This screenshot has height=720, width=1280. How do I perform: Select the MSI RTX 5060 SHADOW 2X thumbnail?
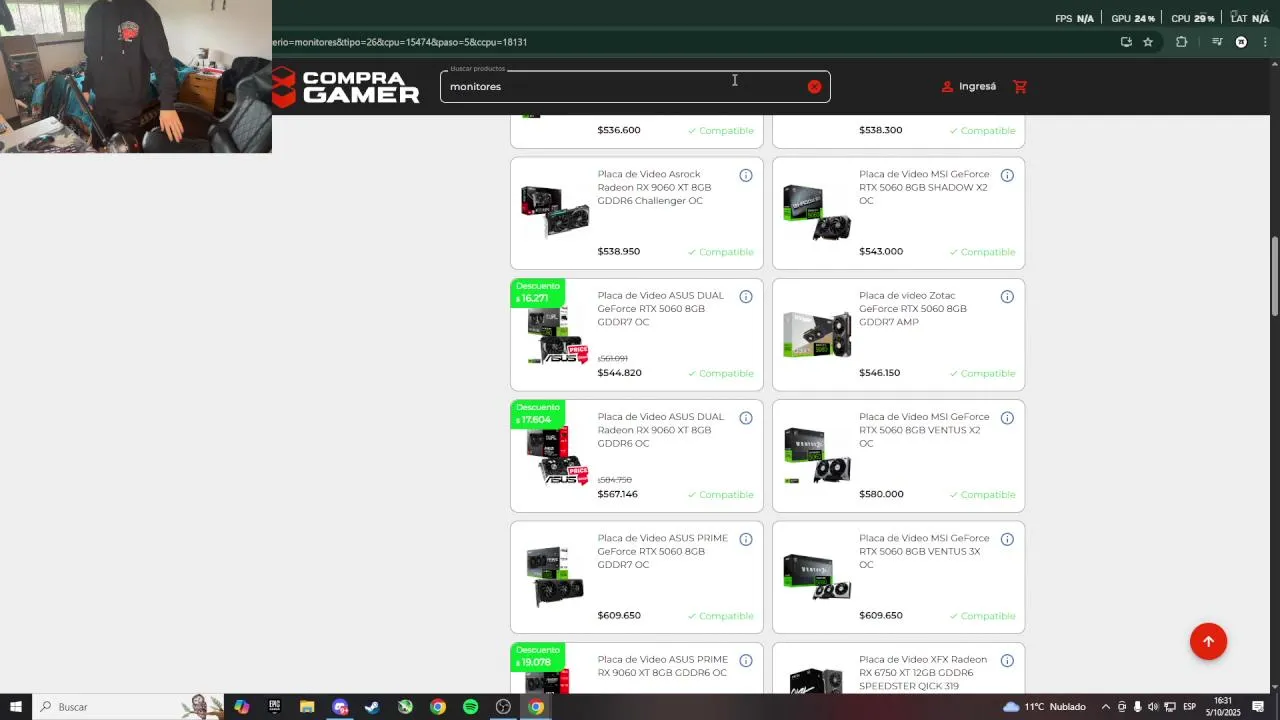(x=817, y=212)
